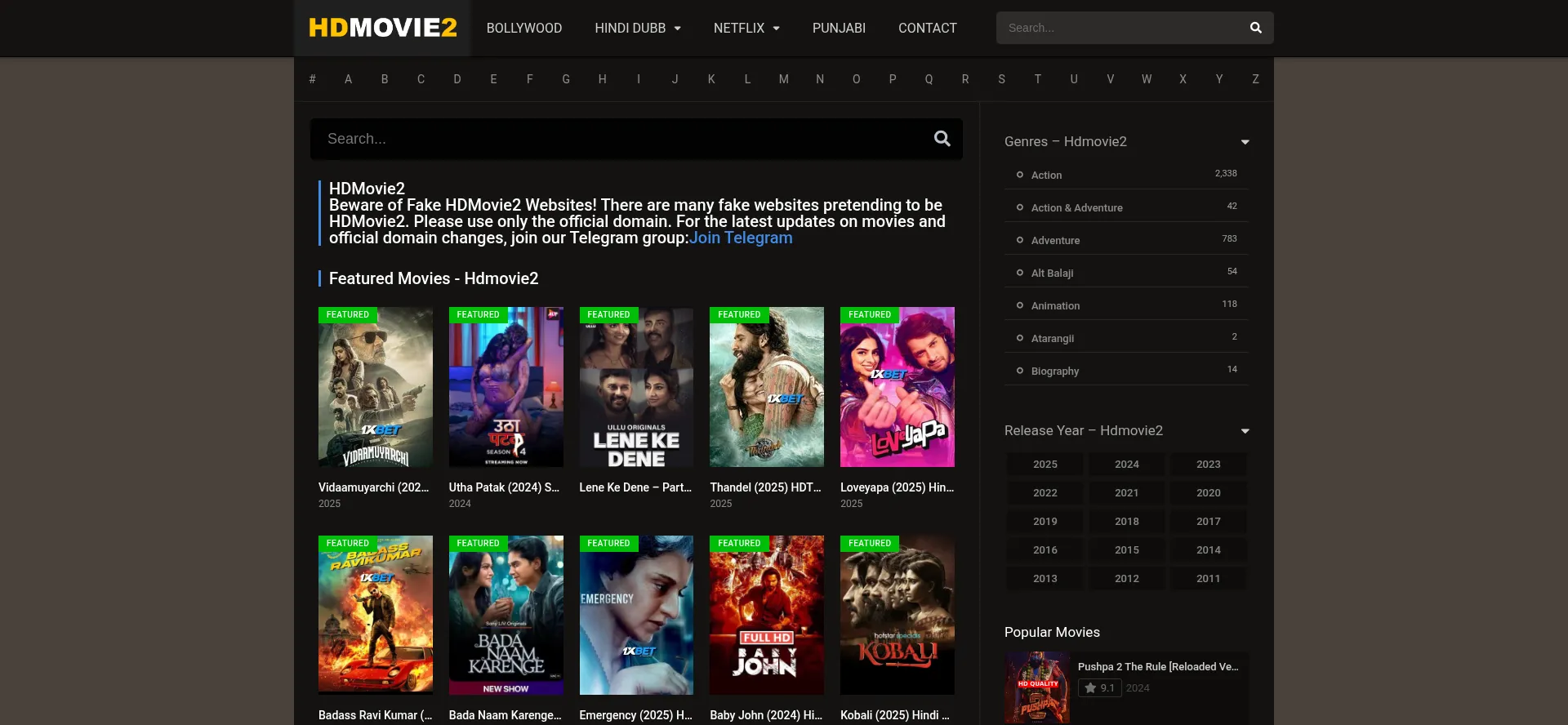Collapse the Release Year – Hdmovie2 section arrow
This screenshot has width=1568, height=725.
(x=1245, y=431)
